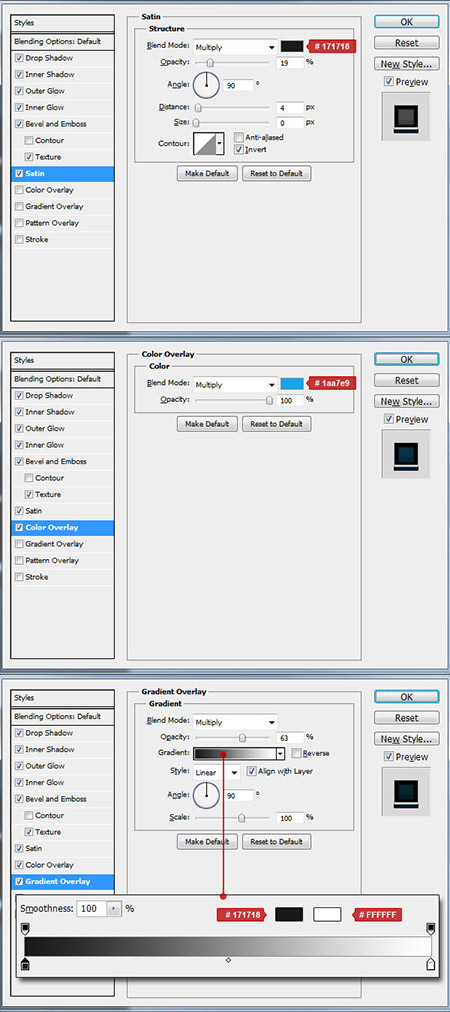
Task: Select the right opacity stop above the gradient bar
Action: [431, 928]
